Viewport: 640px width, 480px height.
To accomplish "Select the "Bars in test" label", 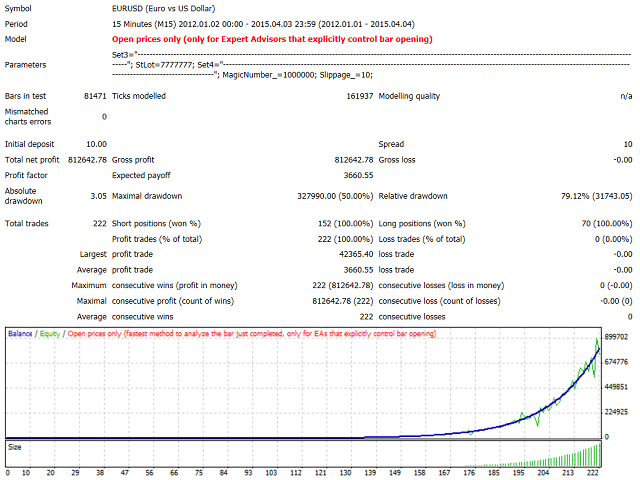I will point(25,96).
